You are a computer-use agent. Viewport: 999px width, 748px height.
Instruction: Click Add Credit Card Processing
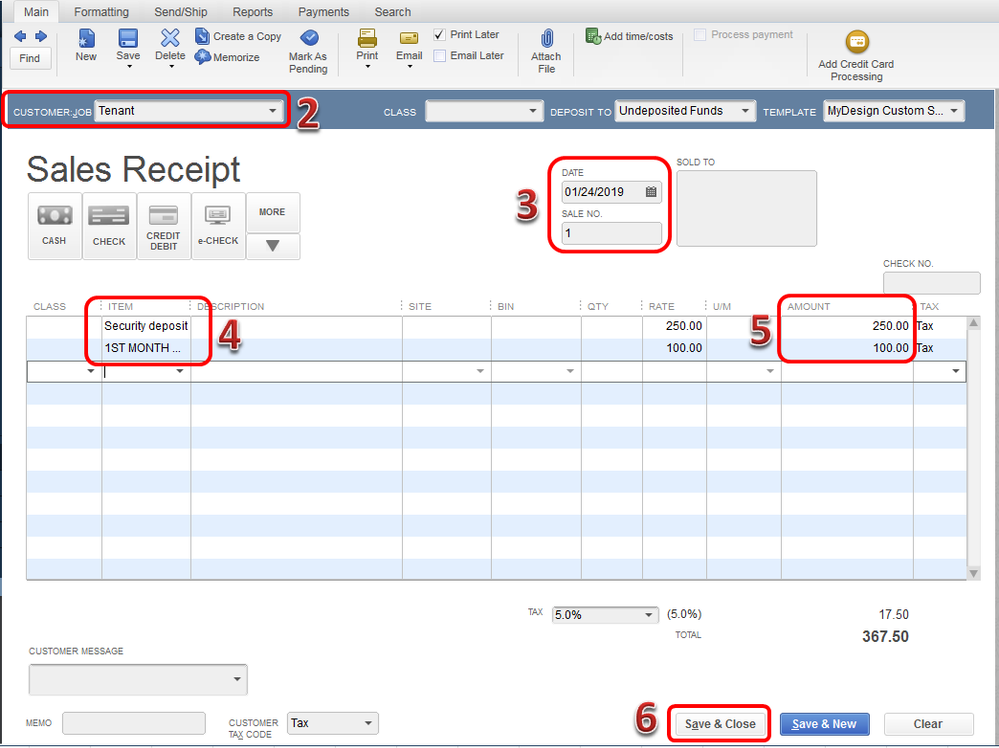pos(856,56)
